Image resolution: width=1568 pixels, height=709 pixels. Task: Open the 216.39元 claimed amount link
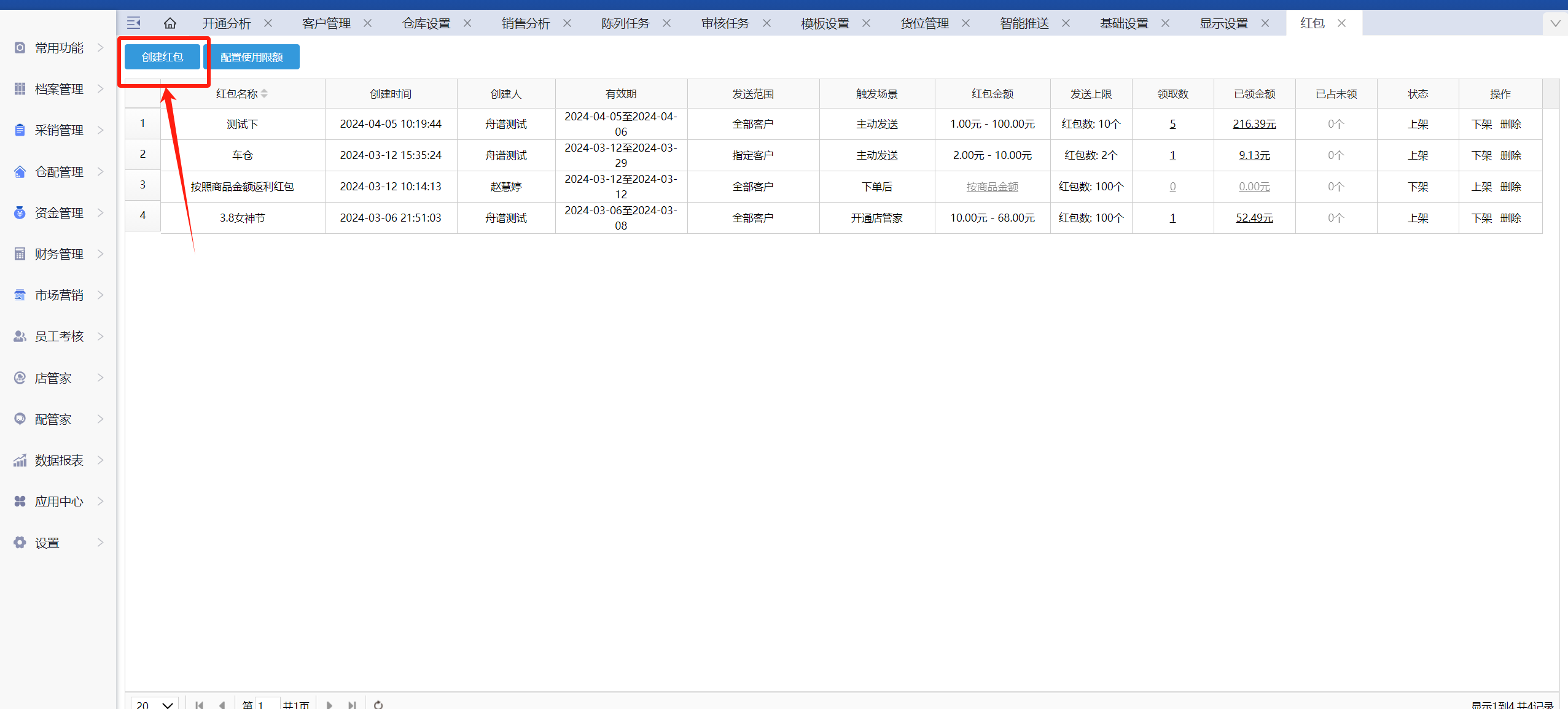pyautogui.click(x=1254, y=124)
